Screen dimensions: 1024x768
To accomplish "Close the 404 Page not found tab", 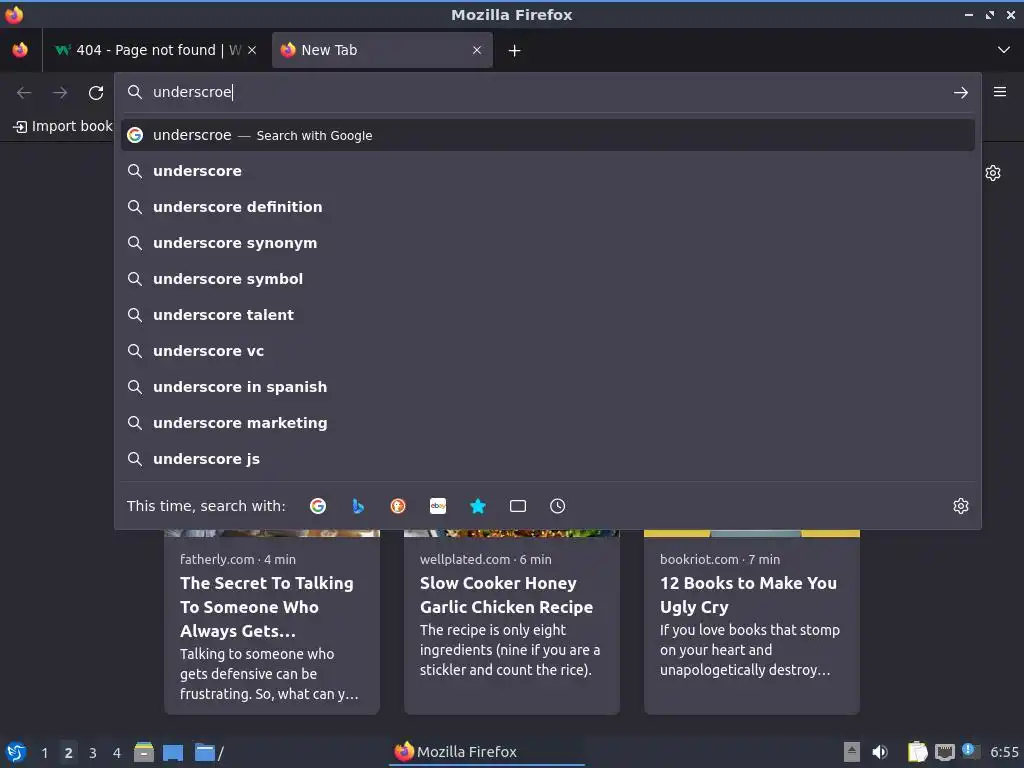I will pos(252,50).
